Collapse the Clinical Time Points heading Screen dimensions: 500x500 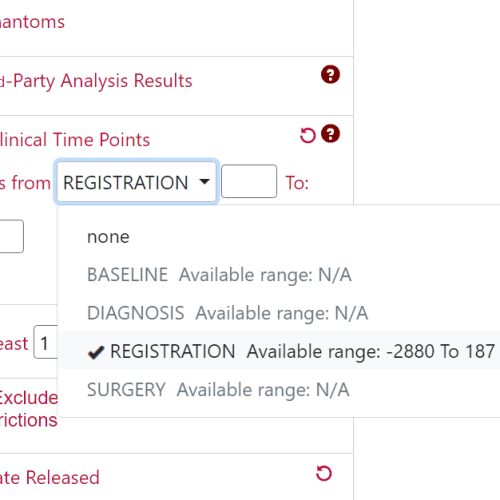click(75, 139)
